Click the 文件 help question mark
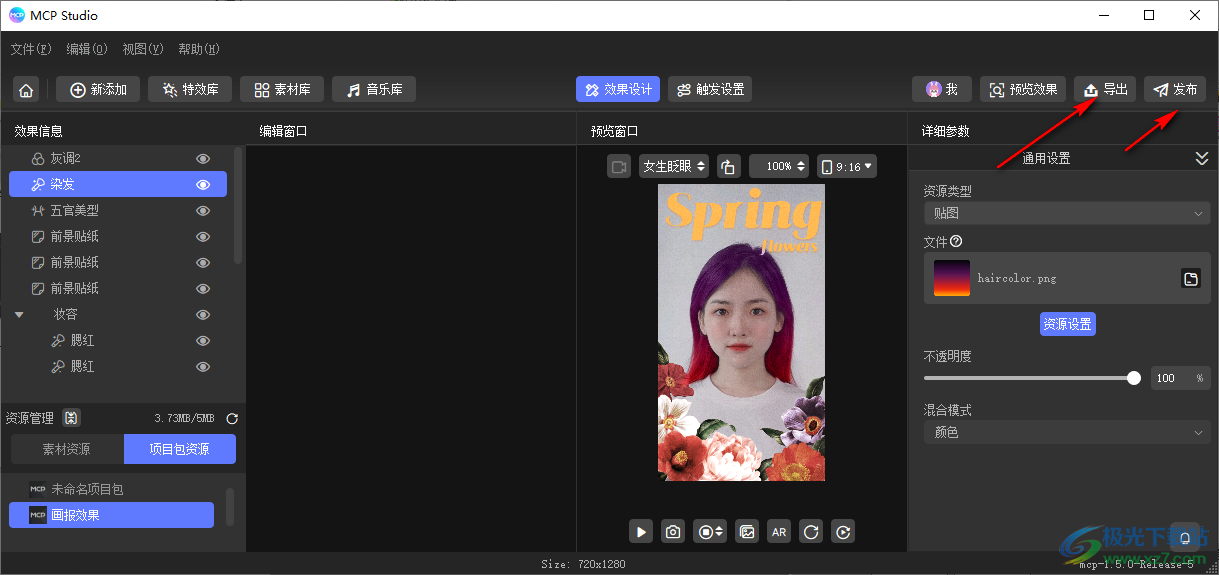The height and width of the screenshot is (575, 1219). pos(956,241)
